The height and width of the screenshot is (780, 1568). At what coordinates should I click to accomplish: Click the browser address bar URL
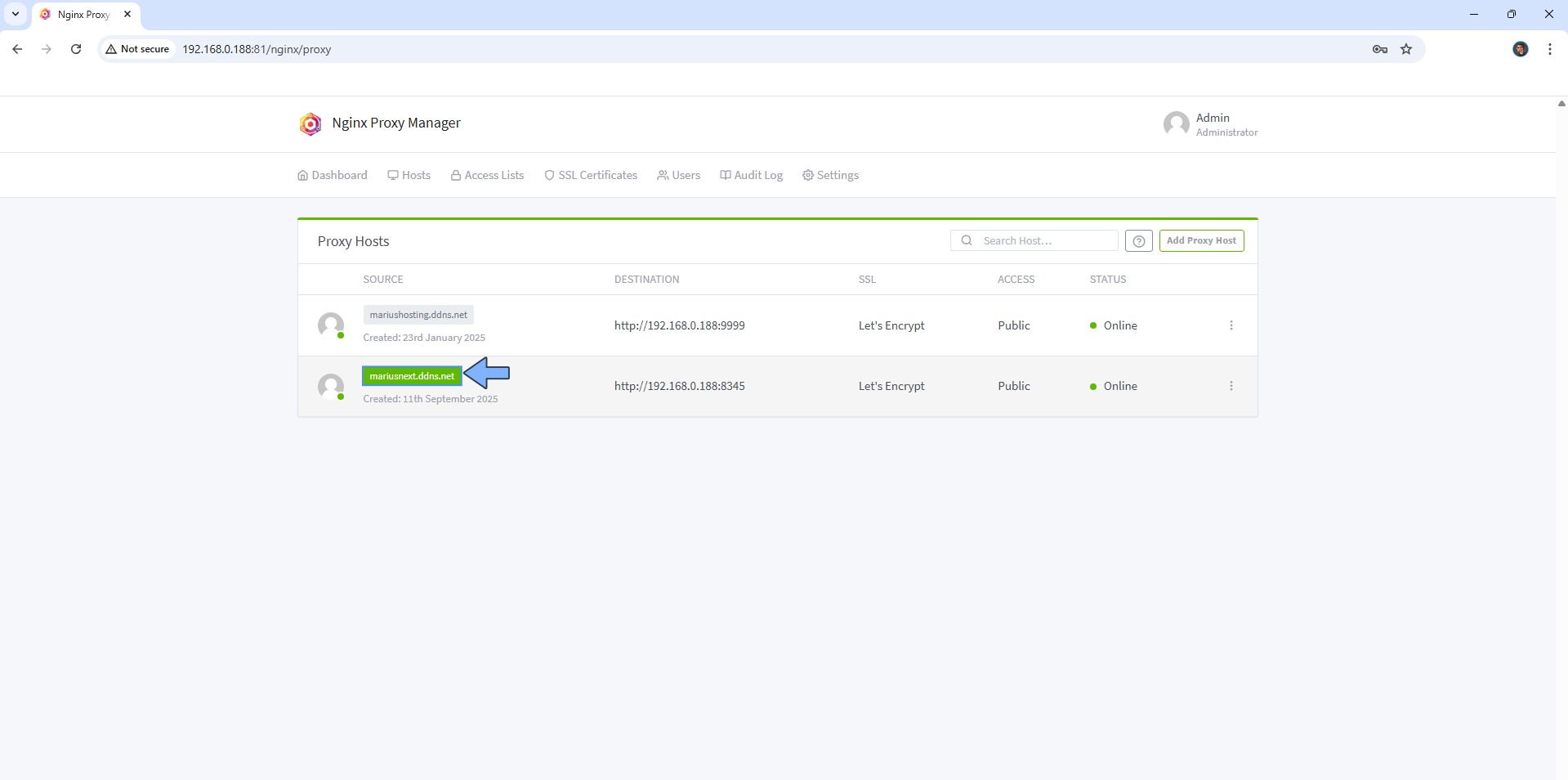(257, 49)
